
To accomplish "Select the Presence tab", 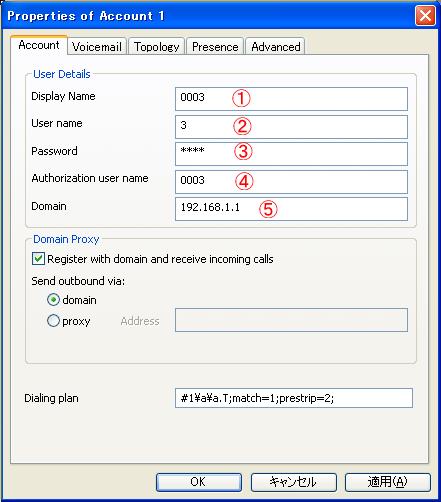I will pyautogui.click(x=215, y=46).
